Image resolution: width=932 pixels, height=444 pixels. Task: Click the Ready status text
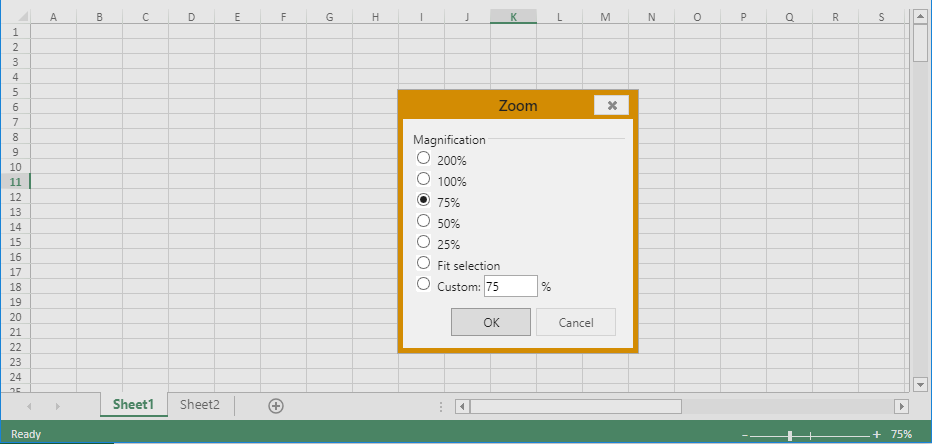tap(26, 434)
